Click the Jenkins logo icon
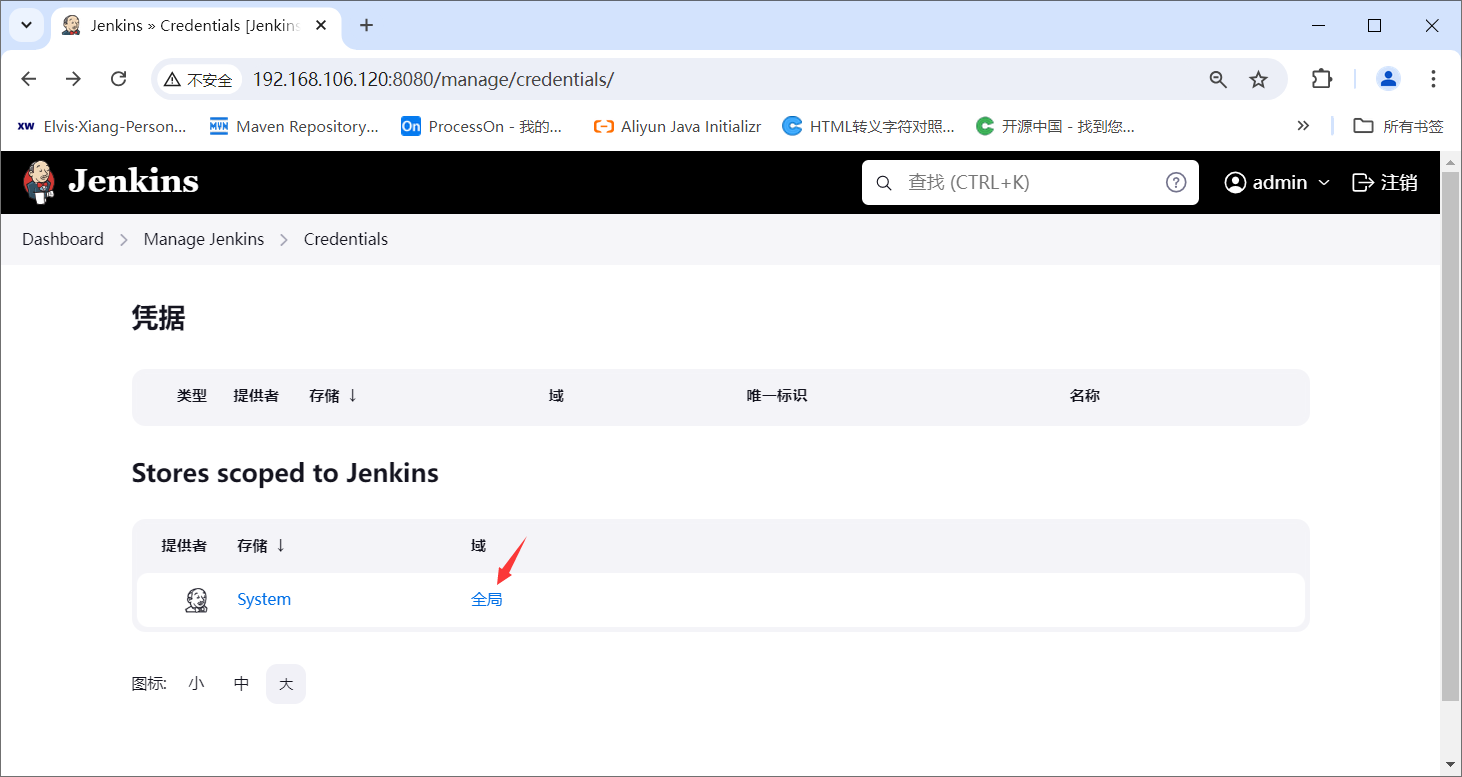The height and width of the screenshot is (777, 1462). coord(39,182)
